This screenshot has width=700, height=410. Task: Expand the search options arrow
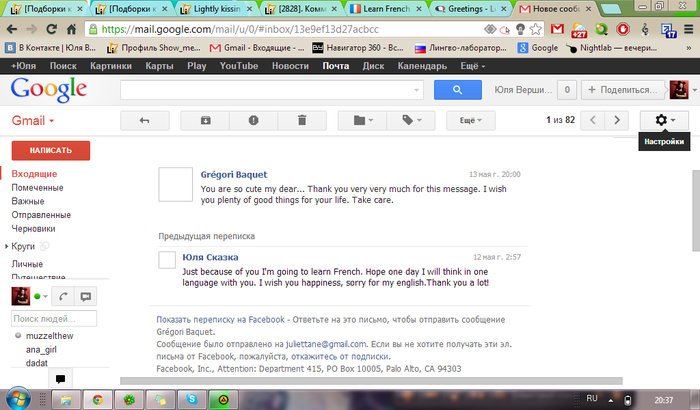[417, 90]
